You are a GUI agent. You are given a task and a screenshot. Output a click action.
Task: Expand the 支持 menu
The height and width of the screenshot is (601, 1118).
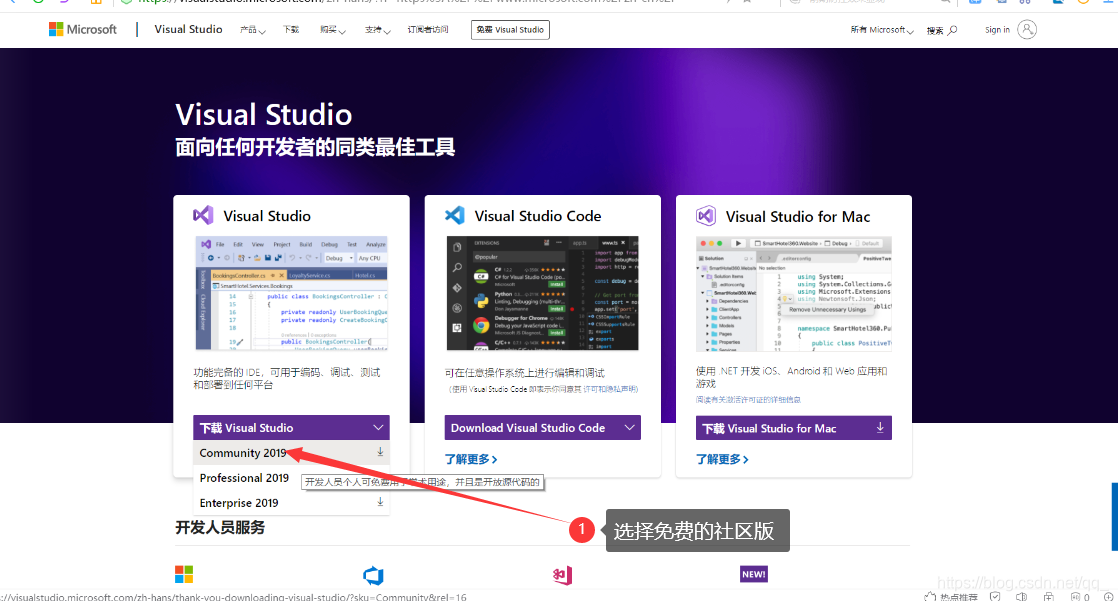coord(377,30)
